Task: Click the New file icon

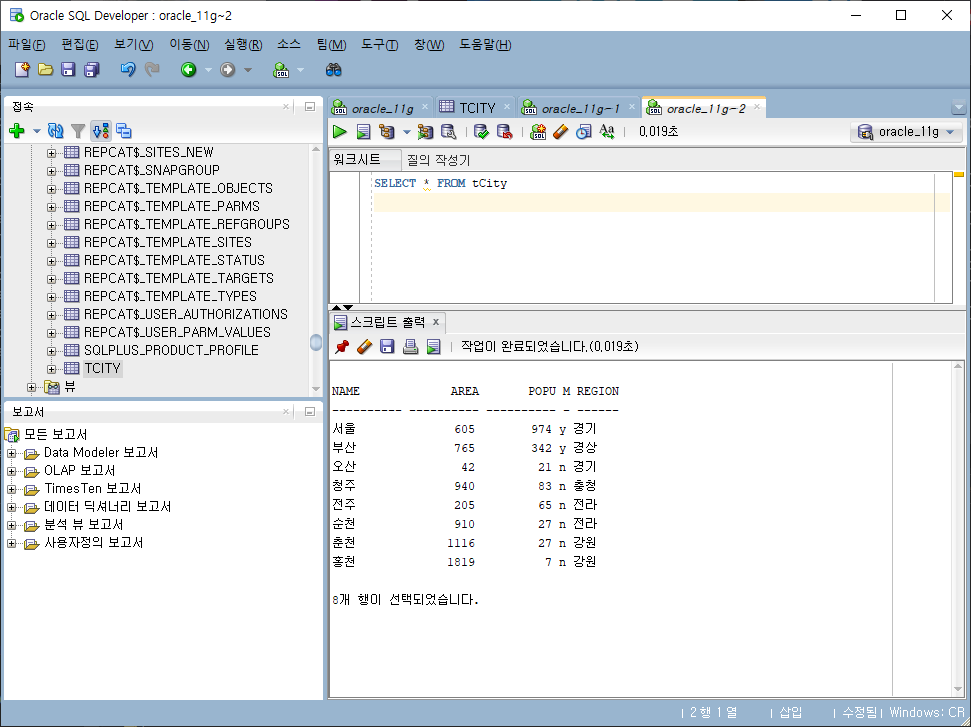Action: (x=22, y=69)
